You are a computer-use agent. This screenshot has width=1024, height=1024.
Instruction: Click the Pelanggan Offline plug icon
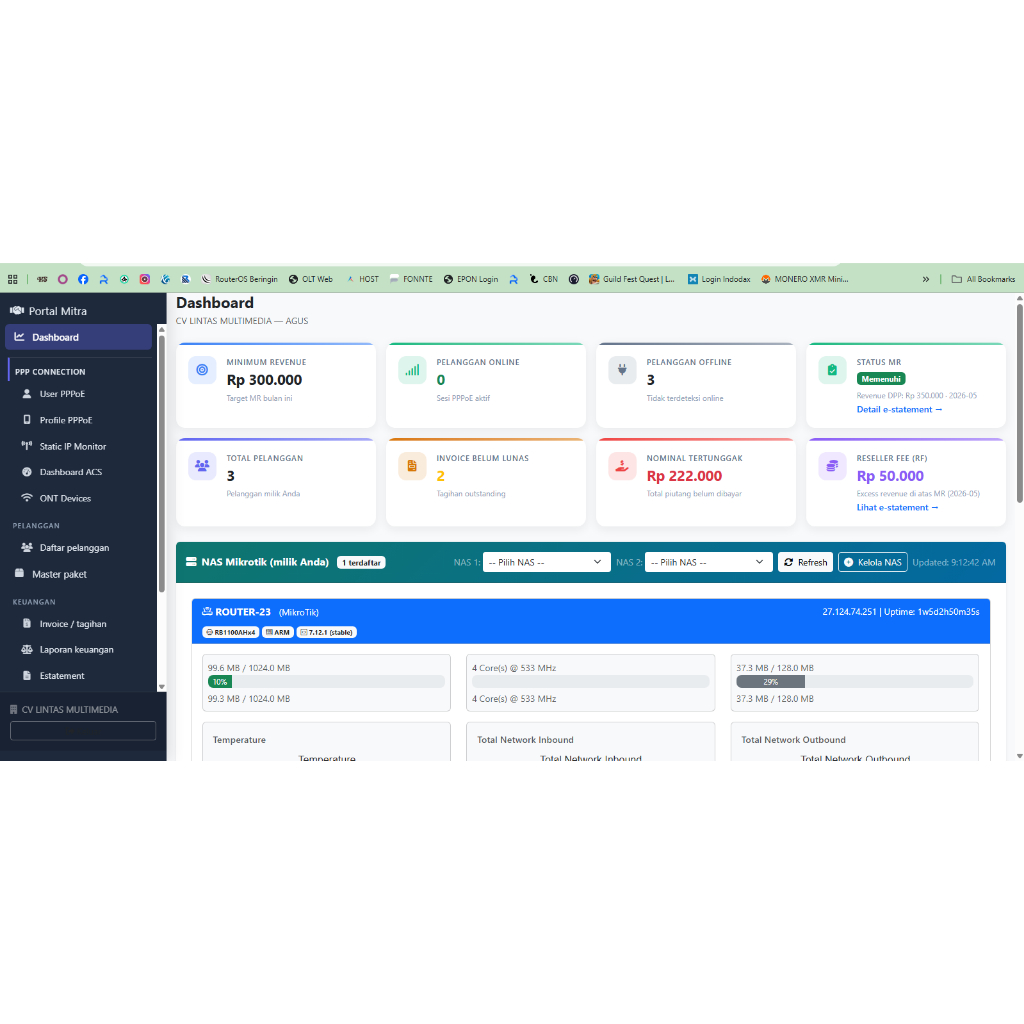(x=622, y=370)
